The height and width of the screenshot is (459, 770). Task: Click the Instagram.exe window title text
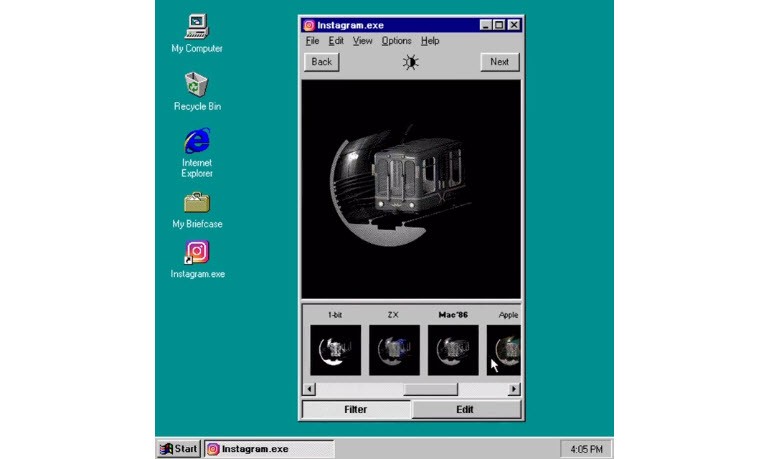351,25
